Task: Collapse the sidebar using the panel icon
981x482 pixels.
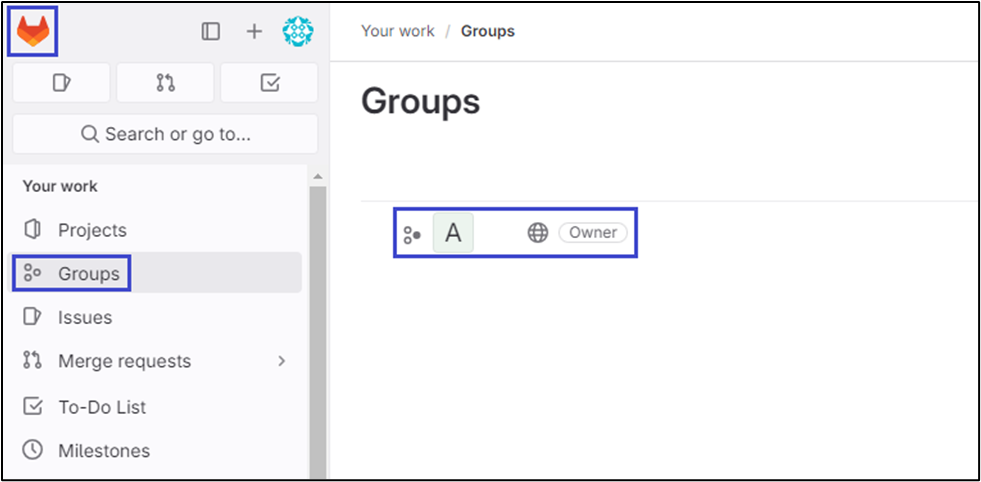Action: (x=211, y=32)
